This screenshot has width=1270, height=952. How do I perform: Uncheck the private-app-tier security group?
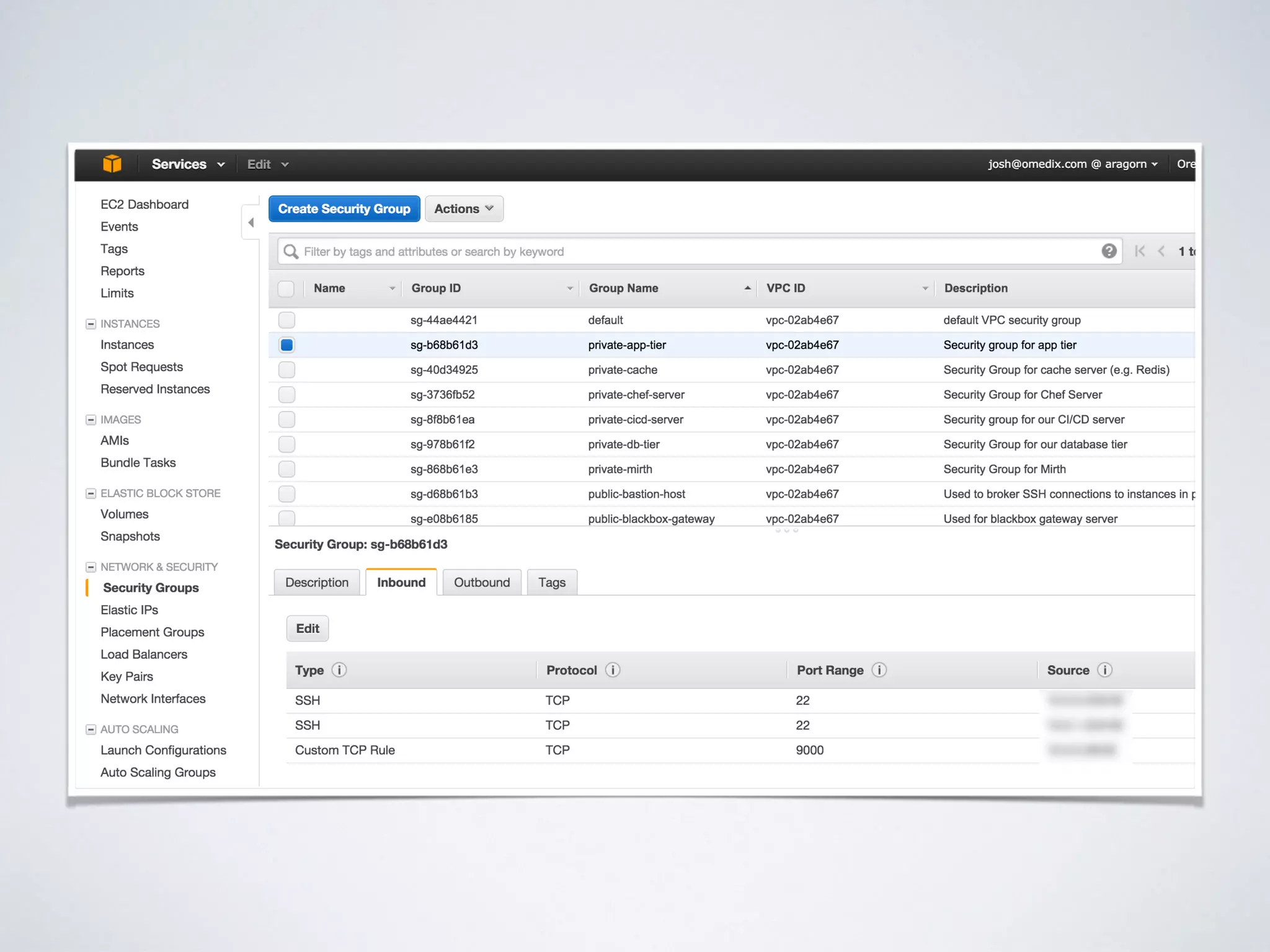coord(286,345)
